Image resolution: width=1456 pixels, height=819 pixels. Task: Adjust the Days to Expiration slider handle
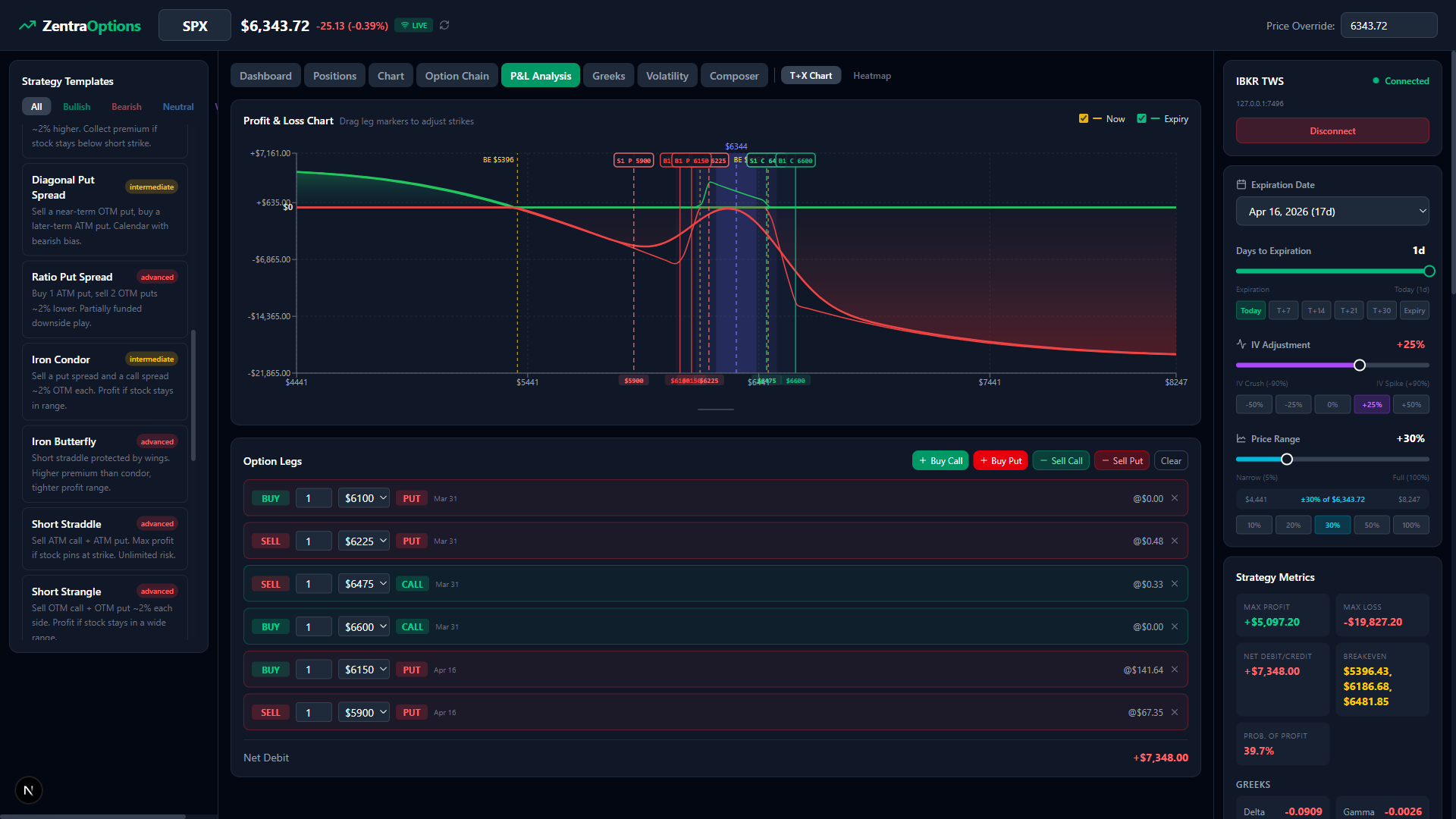coord(1429,271)
